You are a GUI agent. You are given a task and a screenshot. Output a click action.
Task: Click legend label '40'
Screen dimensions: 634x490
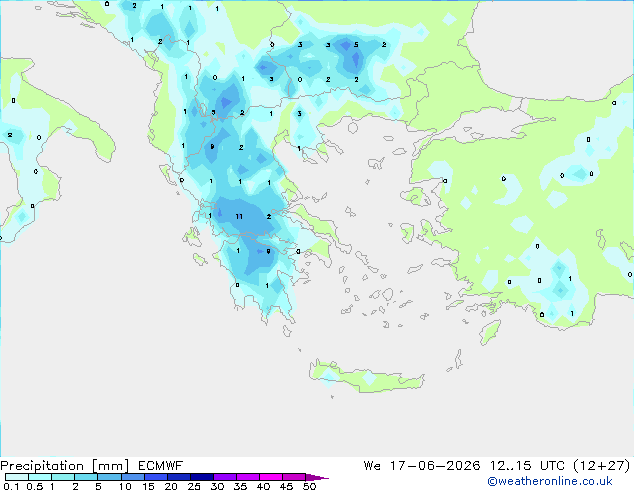tap(263, 486)
